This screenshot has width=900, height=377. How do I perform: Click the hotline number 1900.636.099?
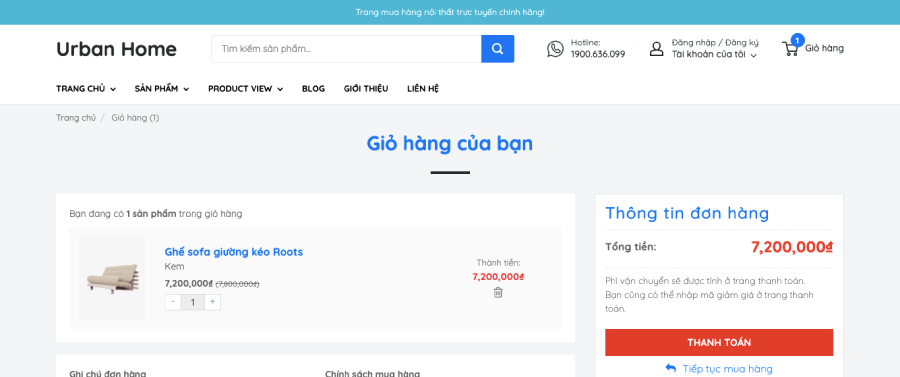pyautogui.click(x=598, y=55)
